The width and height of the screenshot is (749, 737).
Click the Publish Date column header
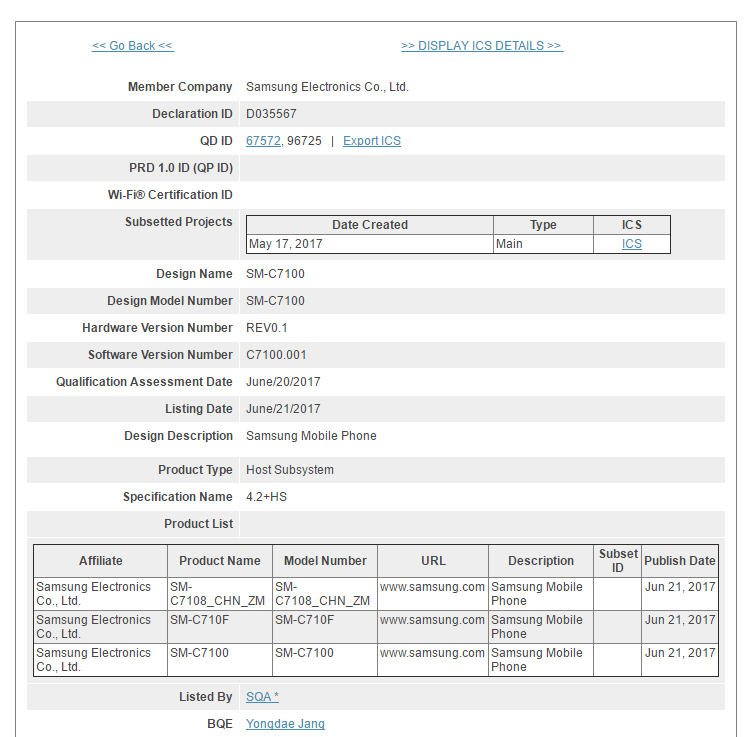pos(680,561)
